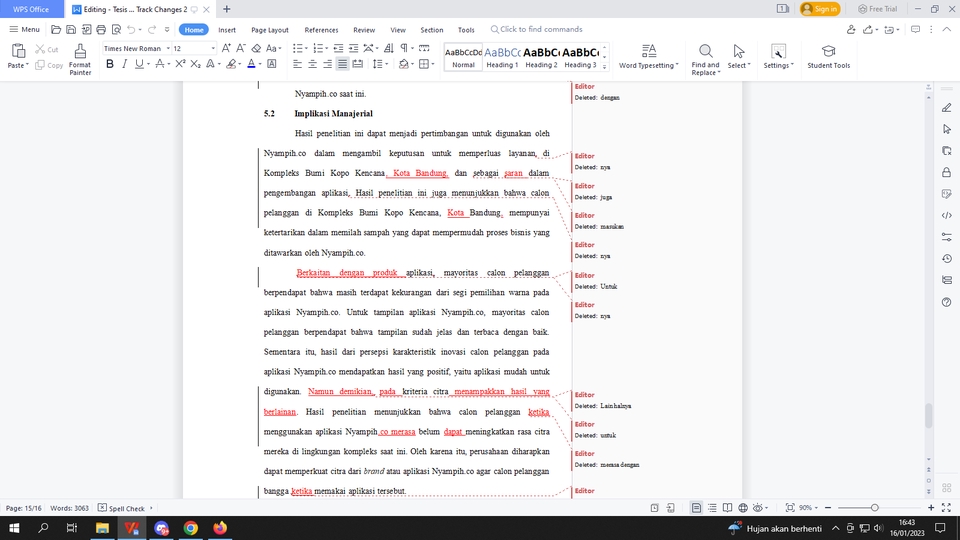This screenshot has height=540, width=960.
Task: Click the Undo arrow
Action: coord(131,29)
